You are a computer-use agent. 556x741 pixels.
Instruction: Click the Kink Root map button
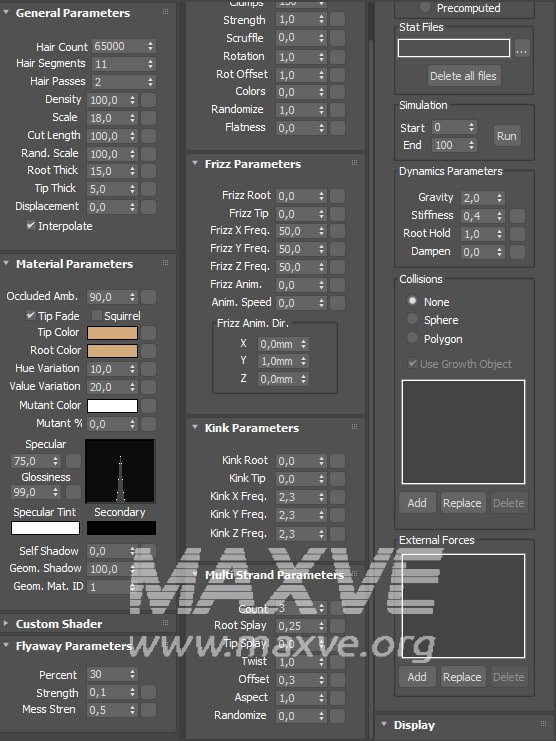click(x=337, y=461)
